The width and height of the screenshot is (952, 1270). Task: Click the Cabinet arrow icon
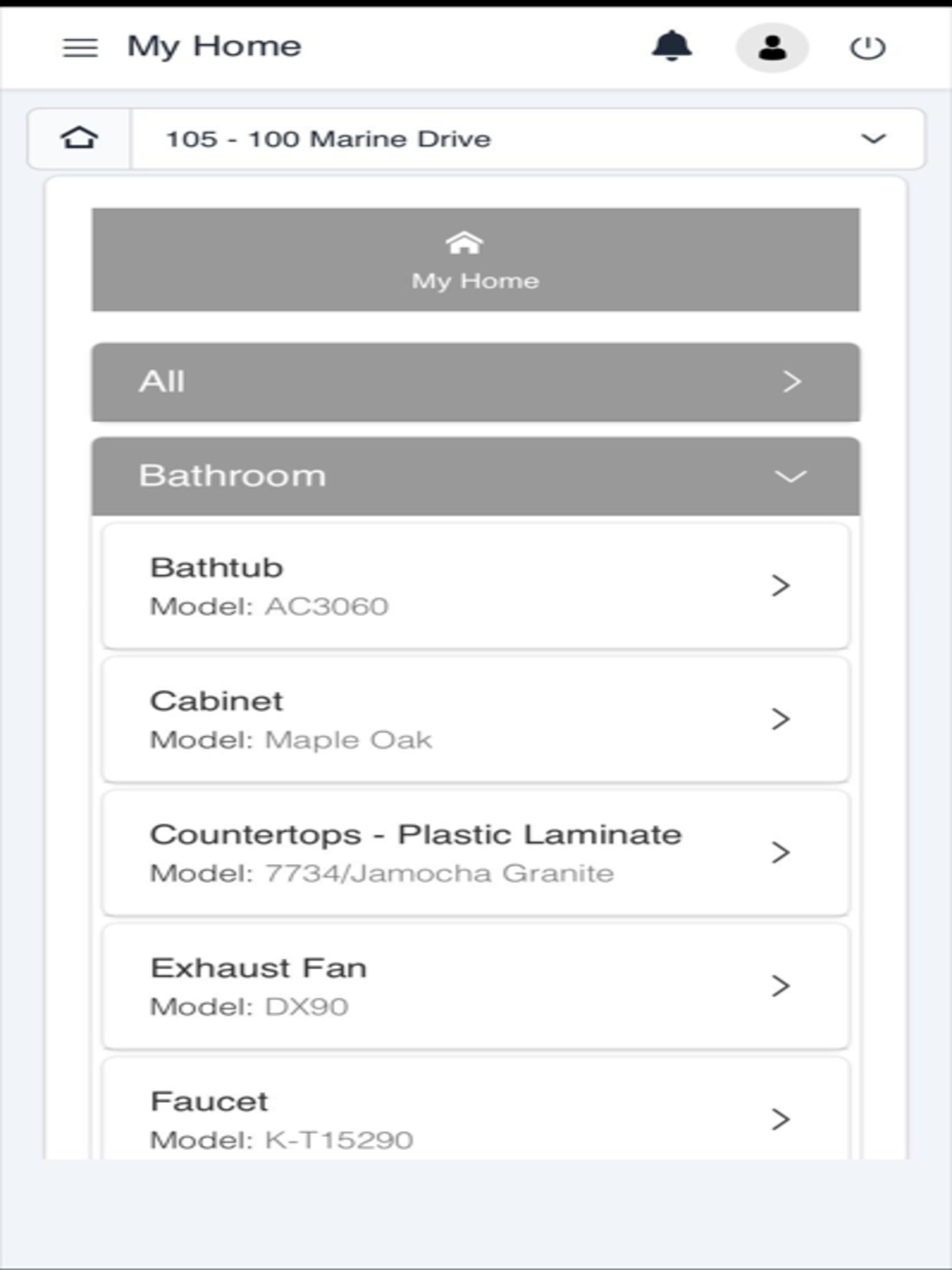click(780, 719)
